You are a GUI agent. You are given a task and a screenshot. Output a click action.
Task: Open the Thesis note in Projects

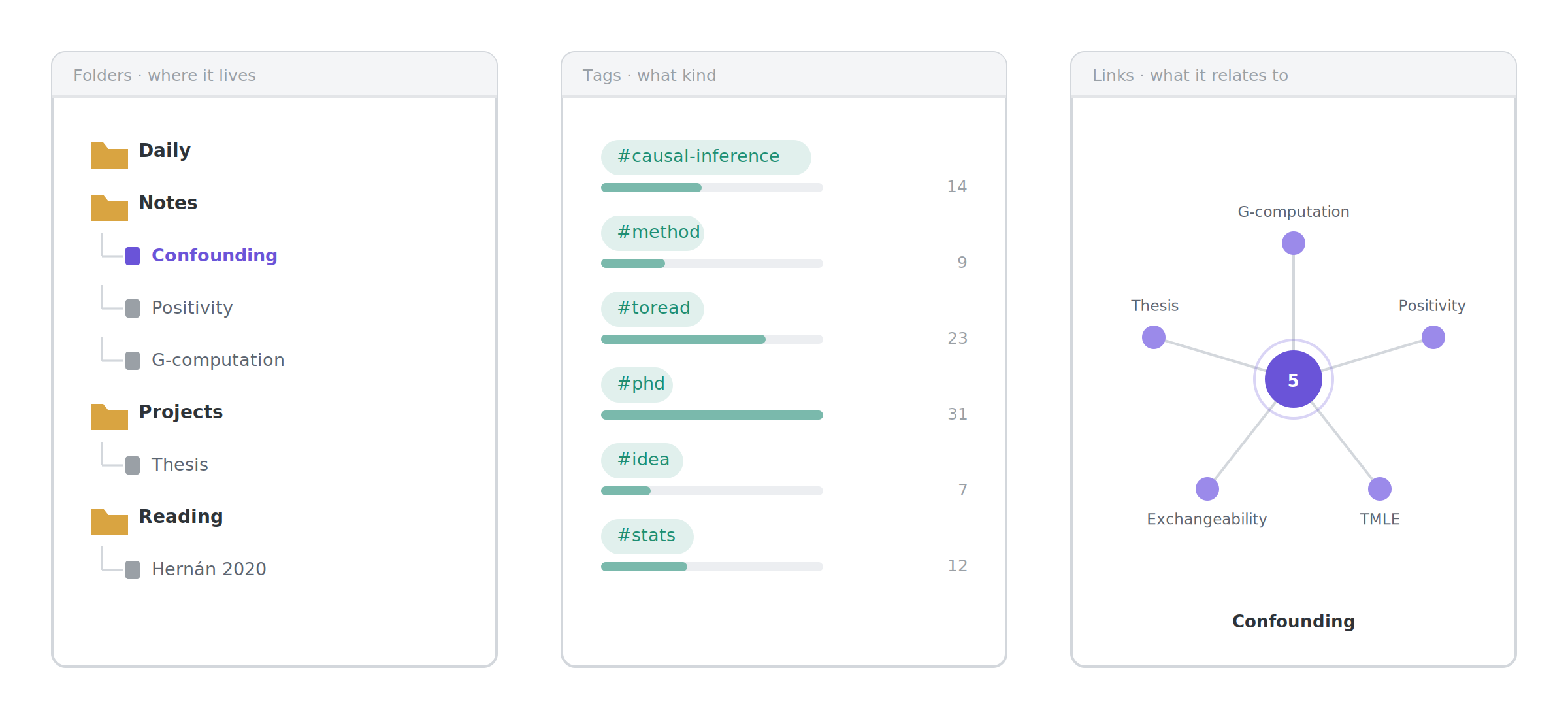click(180, 465)
